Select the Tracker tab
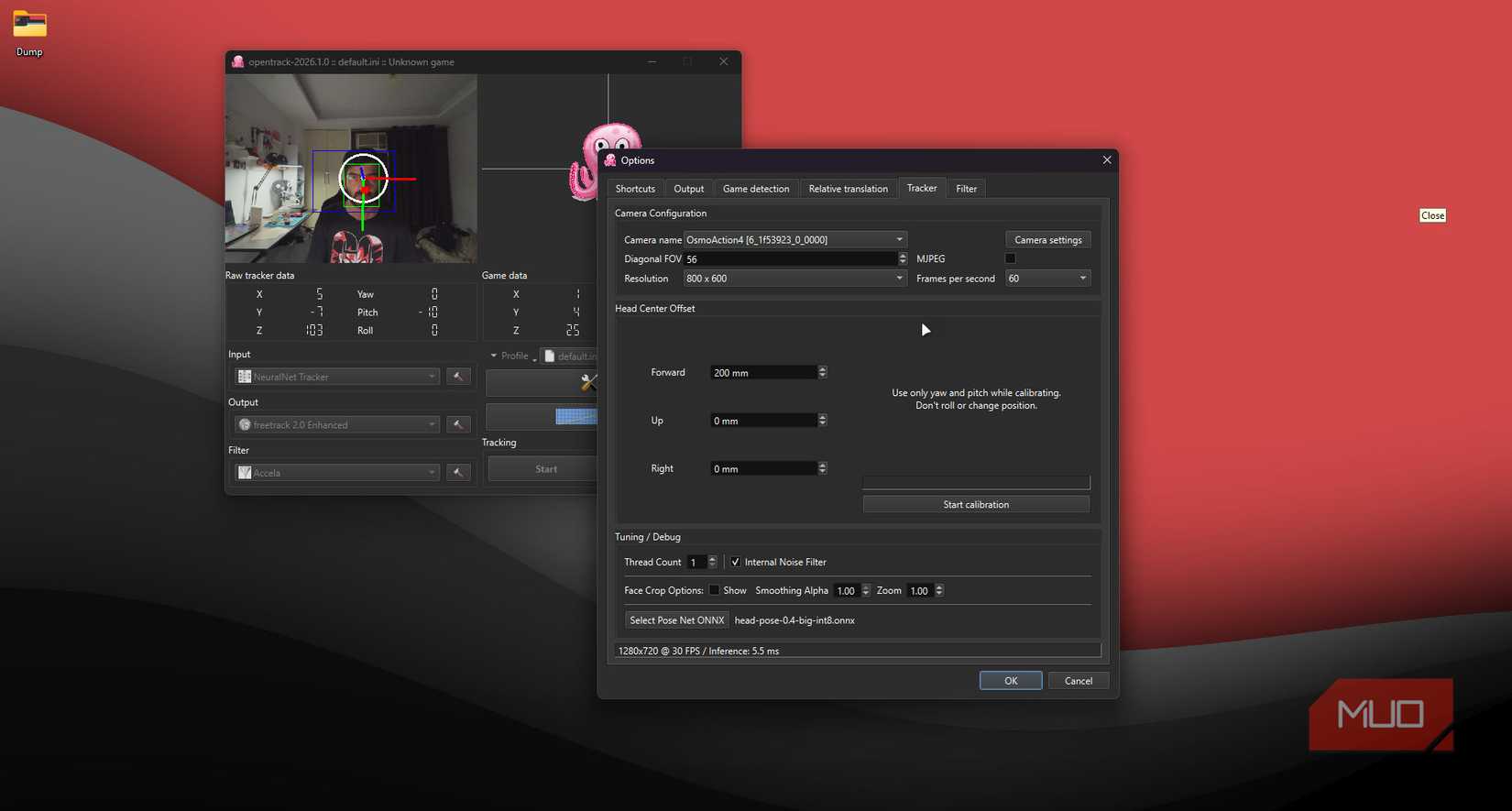 [922, 188]
